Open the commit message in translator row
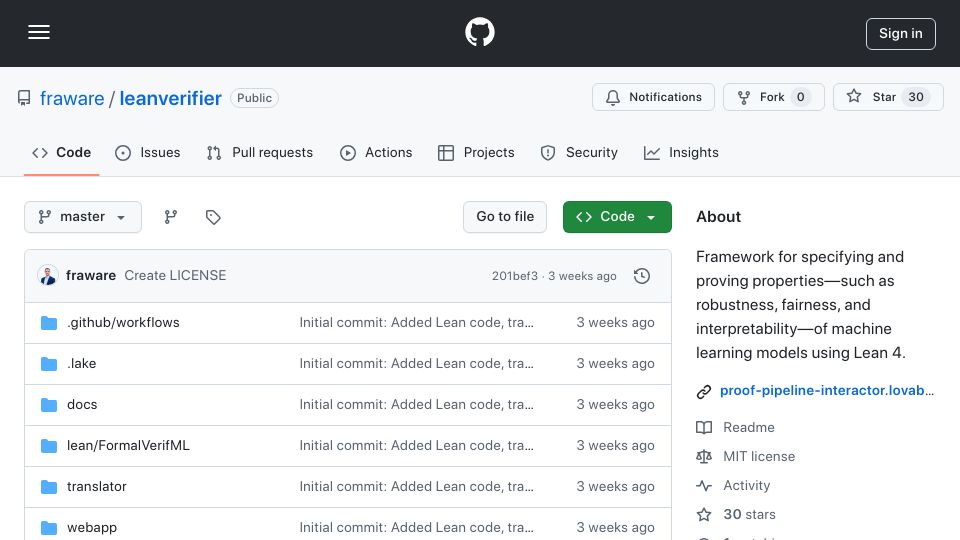960x540 pixels. (x=416, y=487)
